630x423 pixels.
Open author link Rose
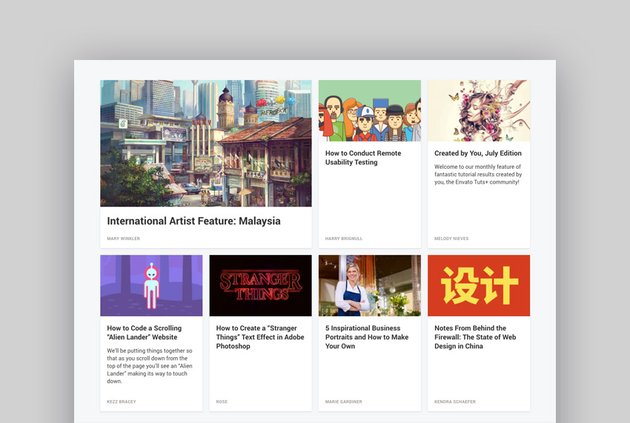pyautogui.click(x=221, y=402)
